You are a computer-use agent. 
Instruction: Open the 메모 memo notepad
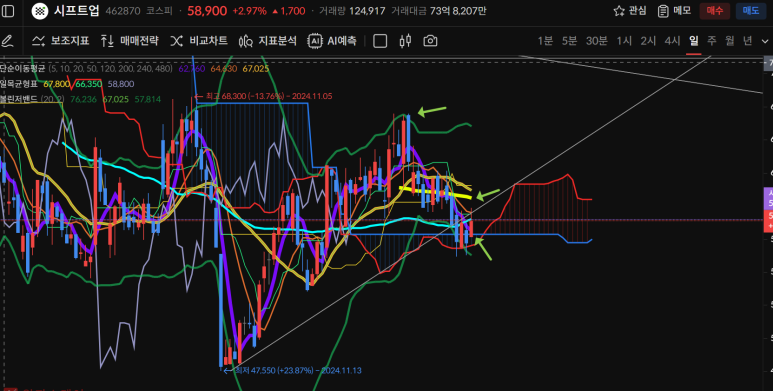tap(675, 11)
